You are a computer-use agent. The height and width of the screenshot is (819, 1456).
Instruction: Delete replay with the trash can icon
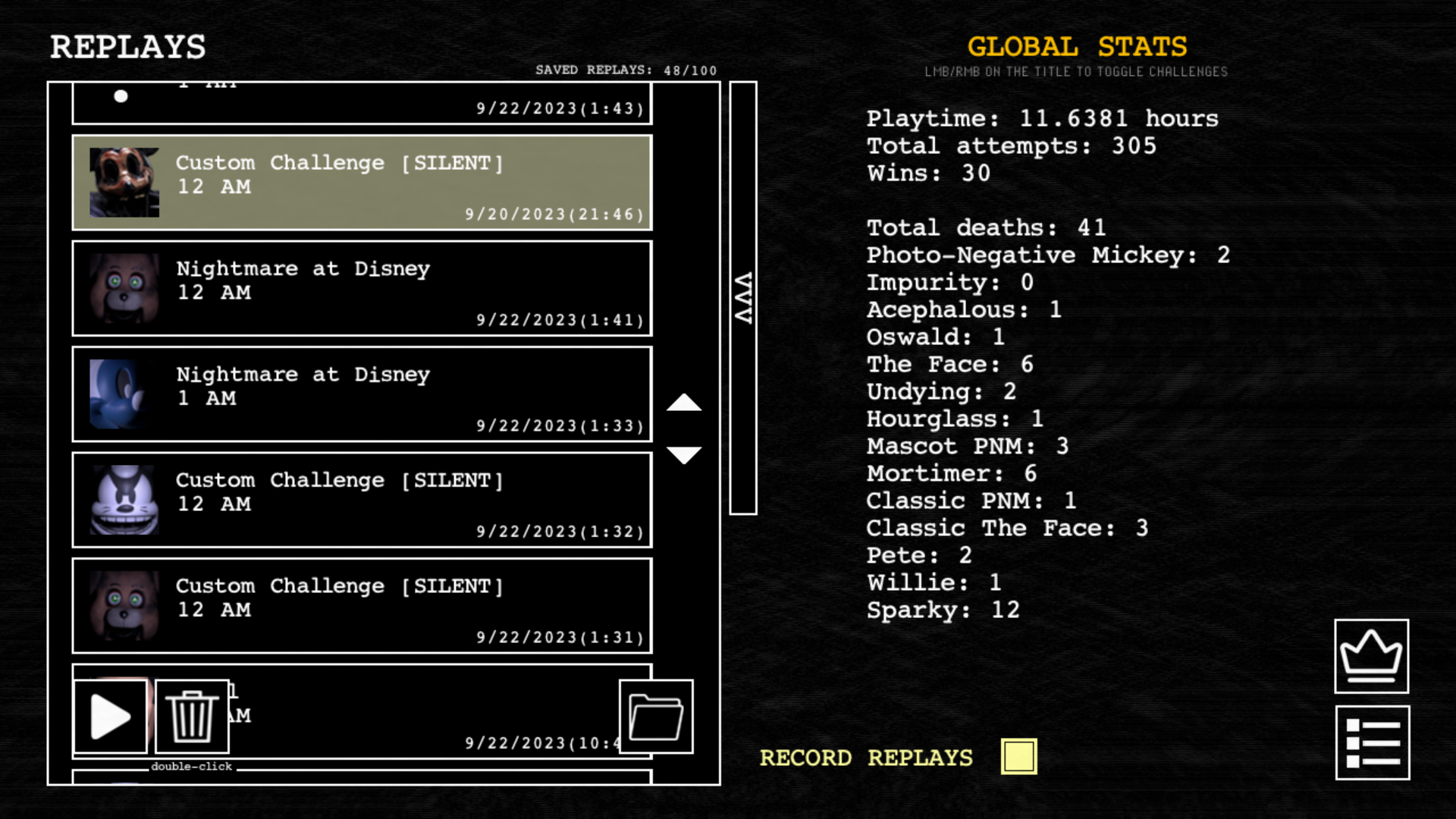[192, 717]
